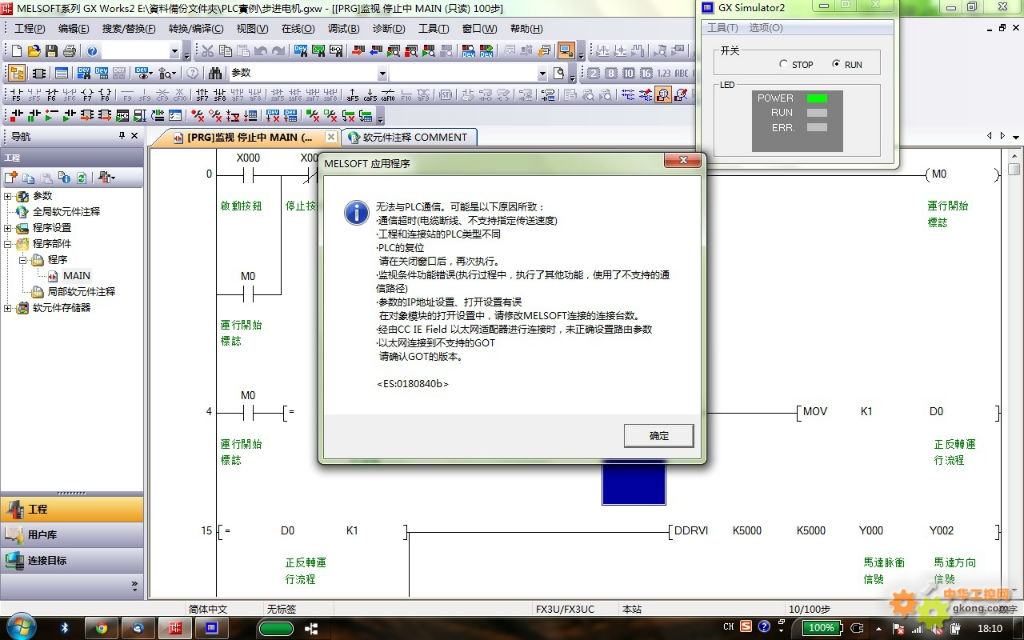Open the empty combo box dropdown beside 参数

(542, 73)
